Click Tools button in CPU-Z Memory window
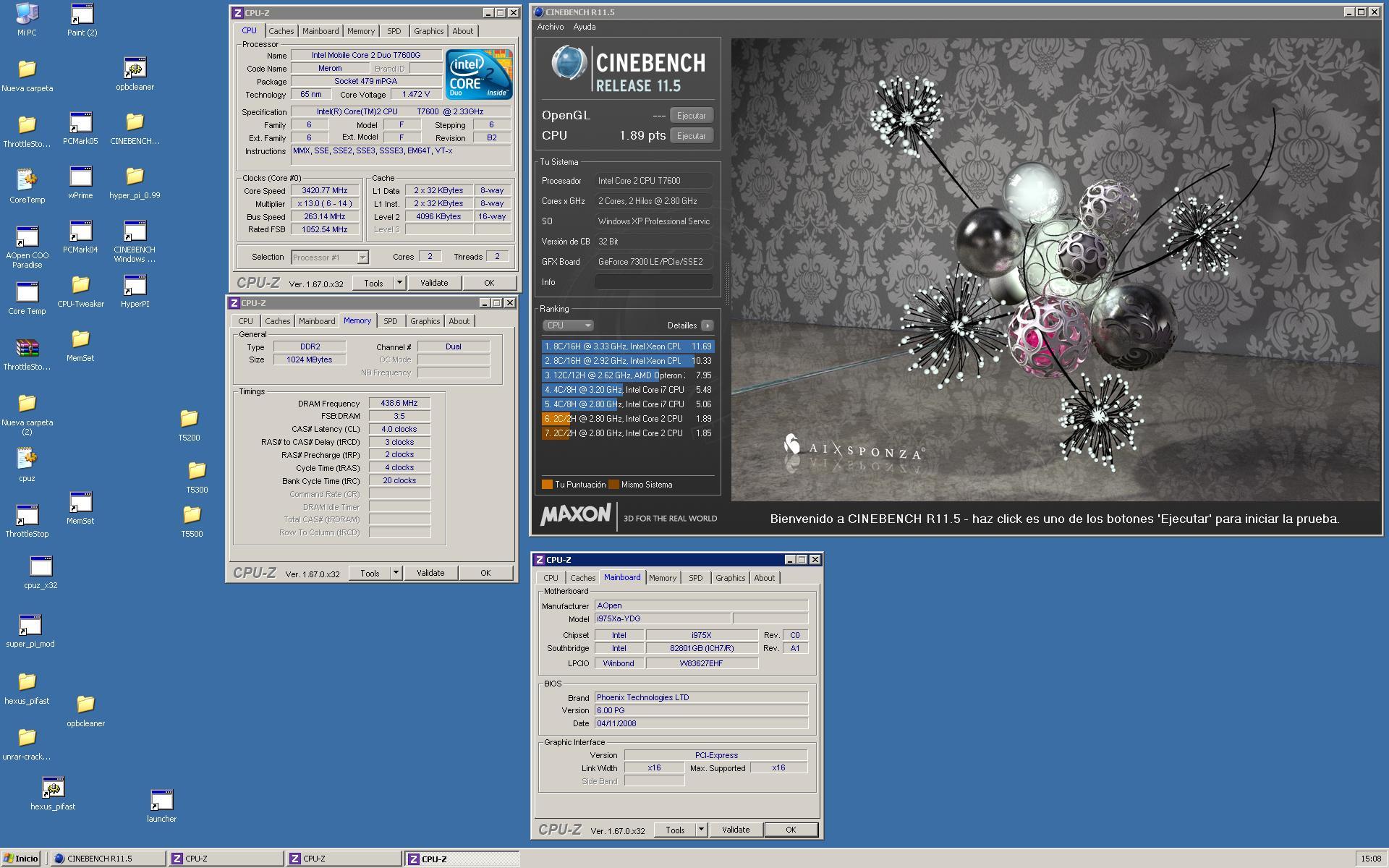The image size is (1389, 868). pos(370,573)
